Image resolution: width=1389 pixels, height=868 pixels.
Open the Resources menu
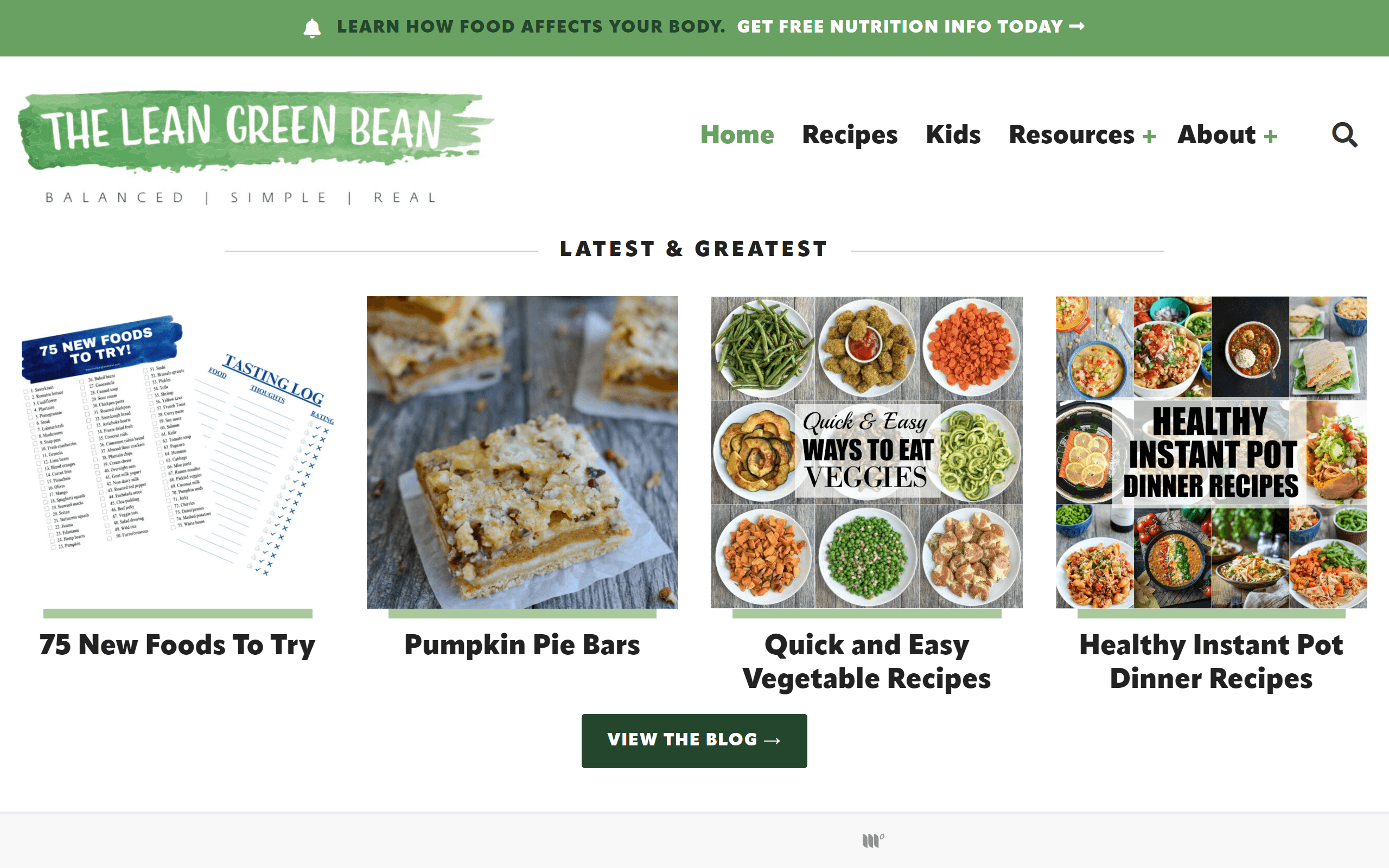point(1071,135)
